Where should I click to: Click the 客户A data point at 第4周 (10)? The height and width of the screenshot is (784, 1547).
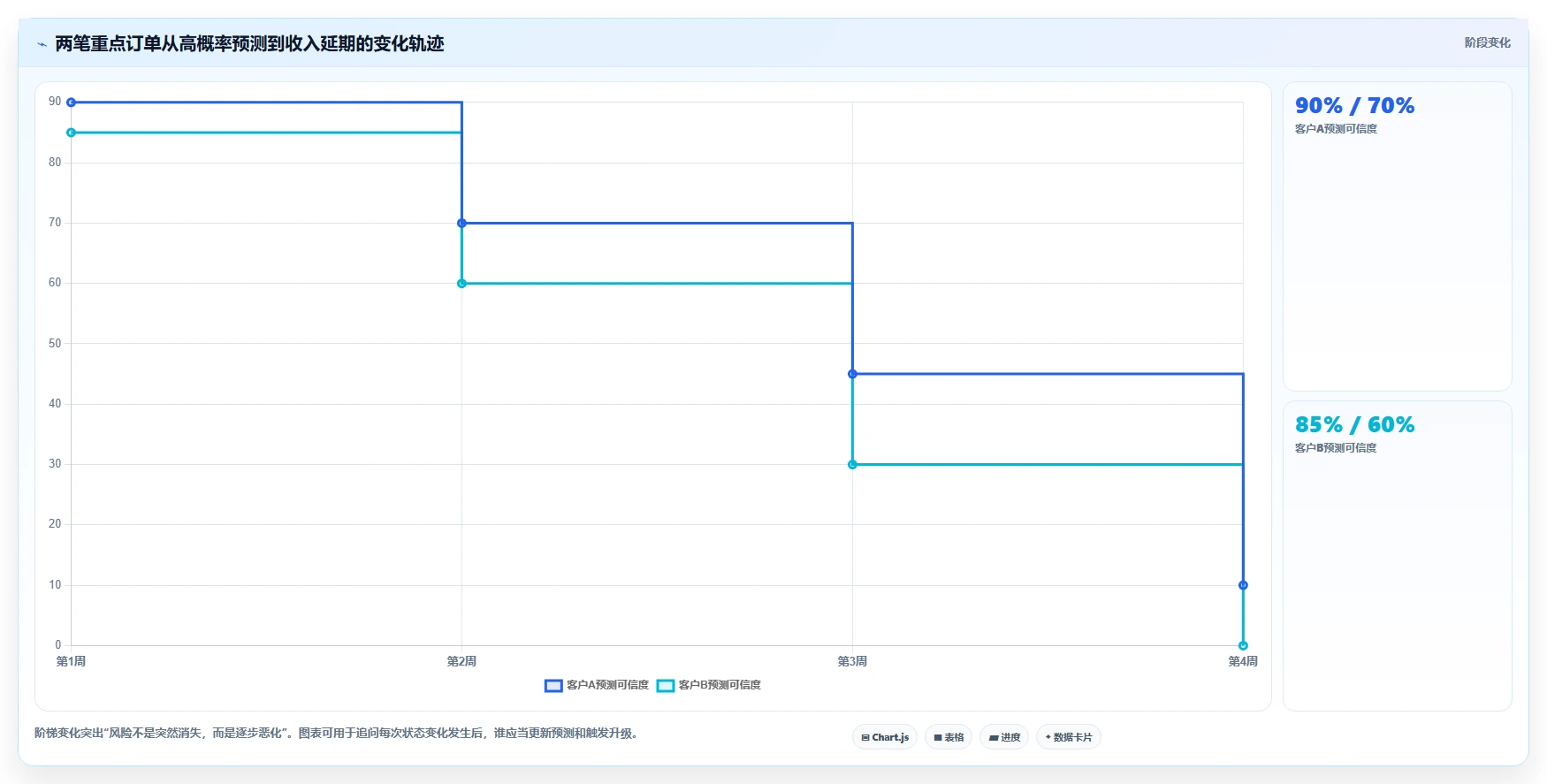coord(1243,585)
